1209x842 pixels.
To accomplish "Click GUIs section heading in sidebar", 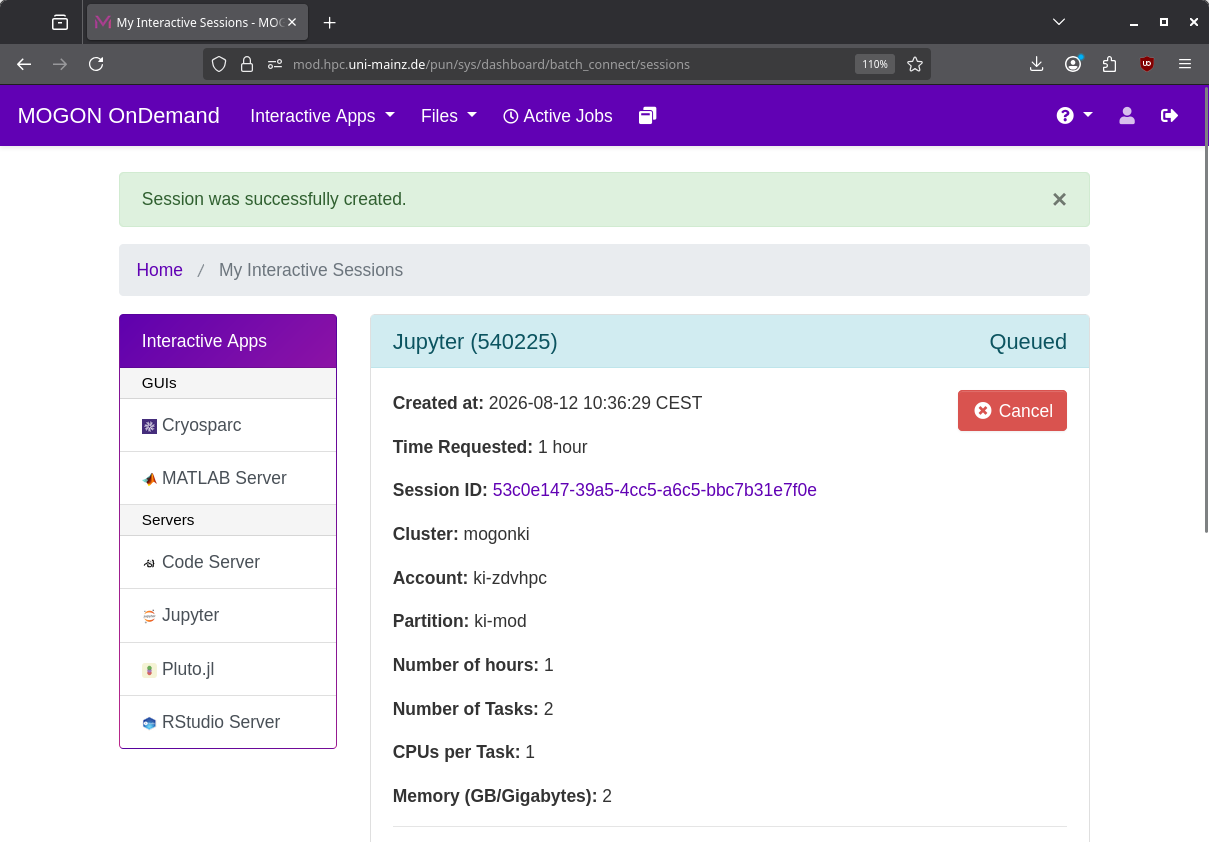I will pyautogui.click(x=159, y=383).
